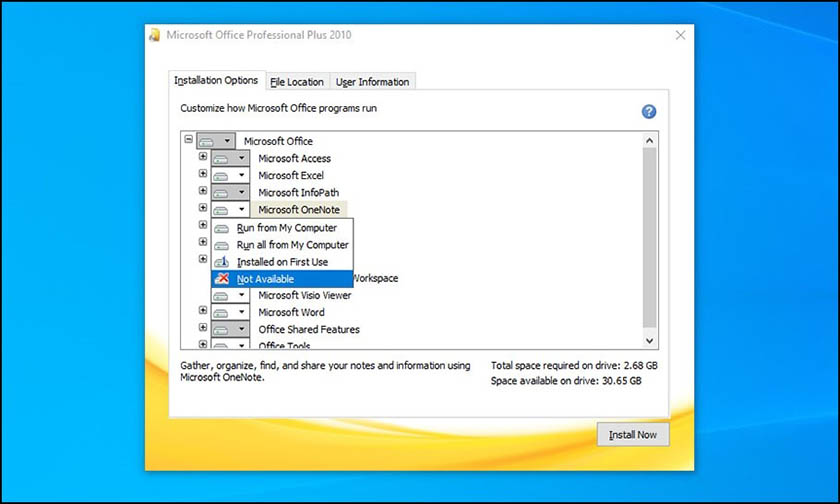
Task: Expand the Microsoft Access tree node
Action: point(203,157)
